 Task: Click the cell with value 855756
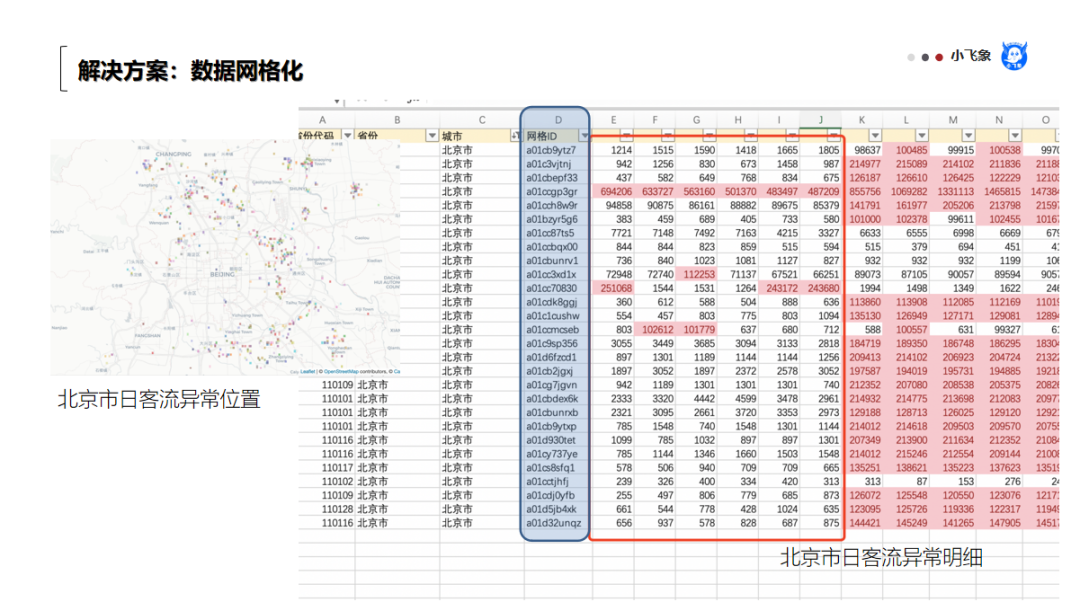(862, 191)
